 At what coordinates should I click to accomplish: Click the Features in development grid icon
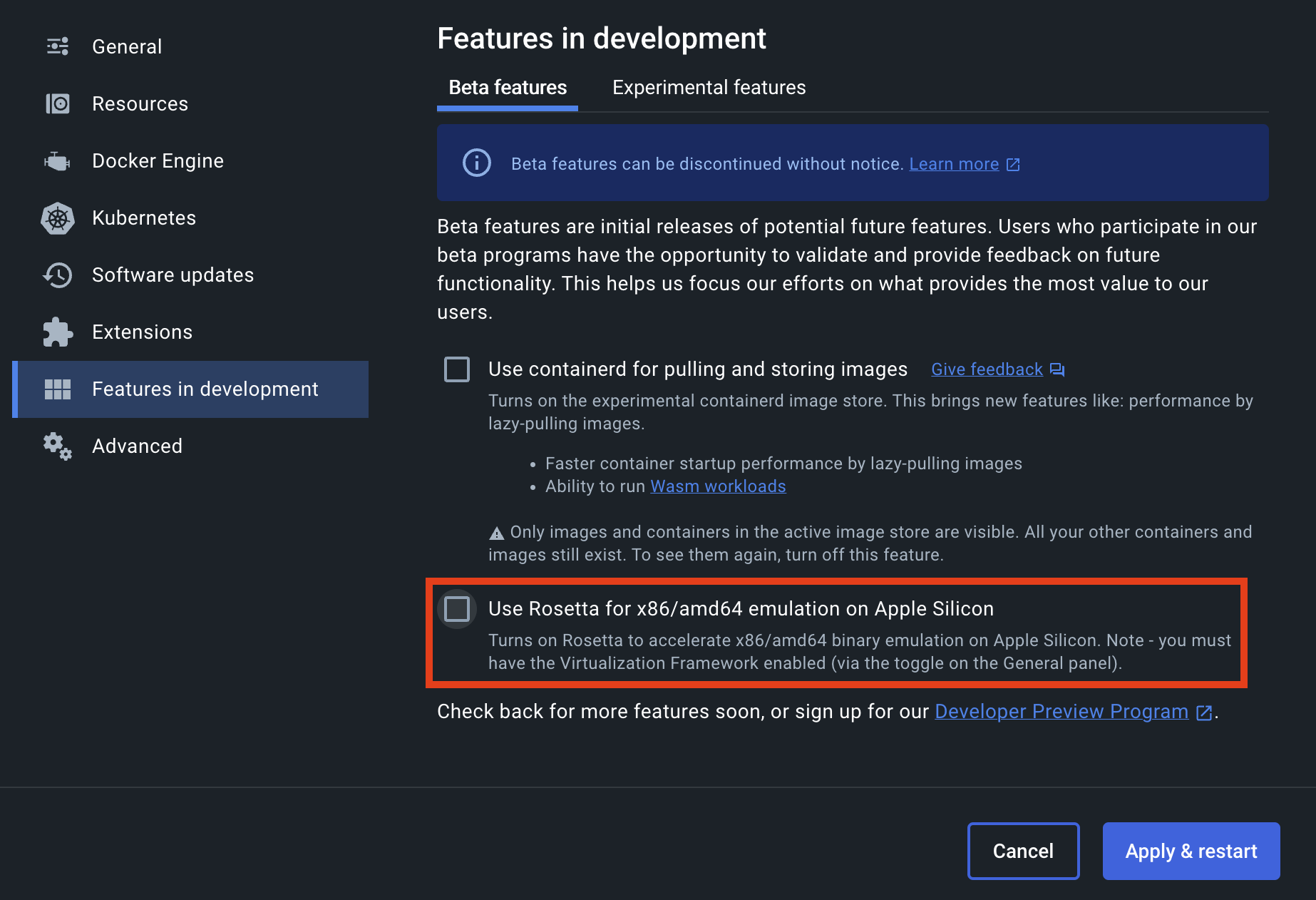pos(58,389)
